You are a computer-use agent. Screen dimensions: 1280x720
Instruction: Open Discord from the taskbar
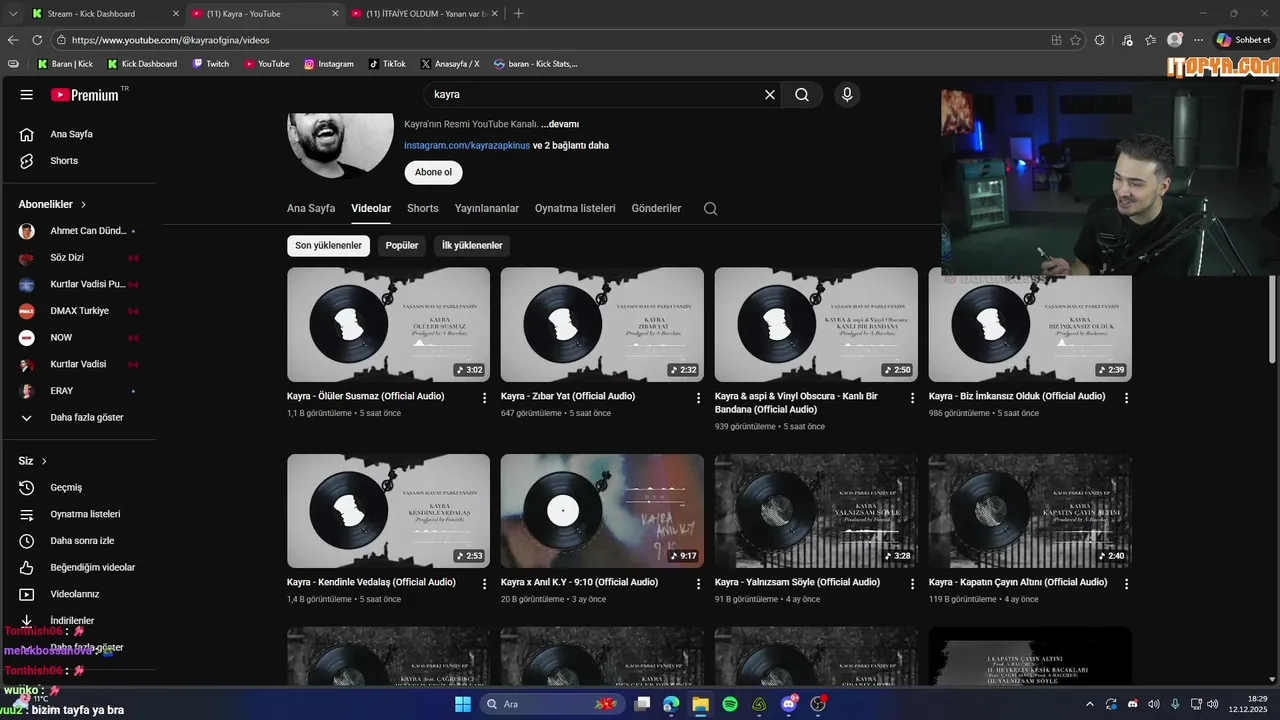(x=789, y=704)
